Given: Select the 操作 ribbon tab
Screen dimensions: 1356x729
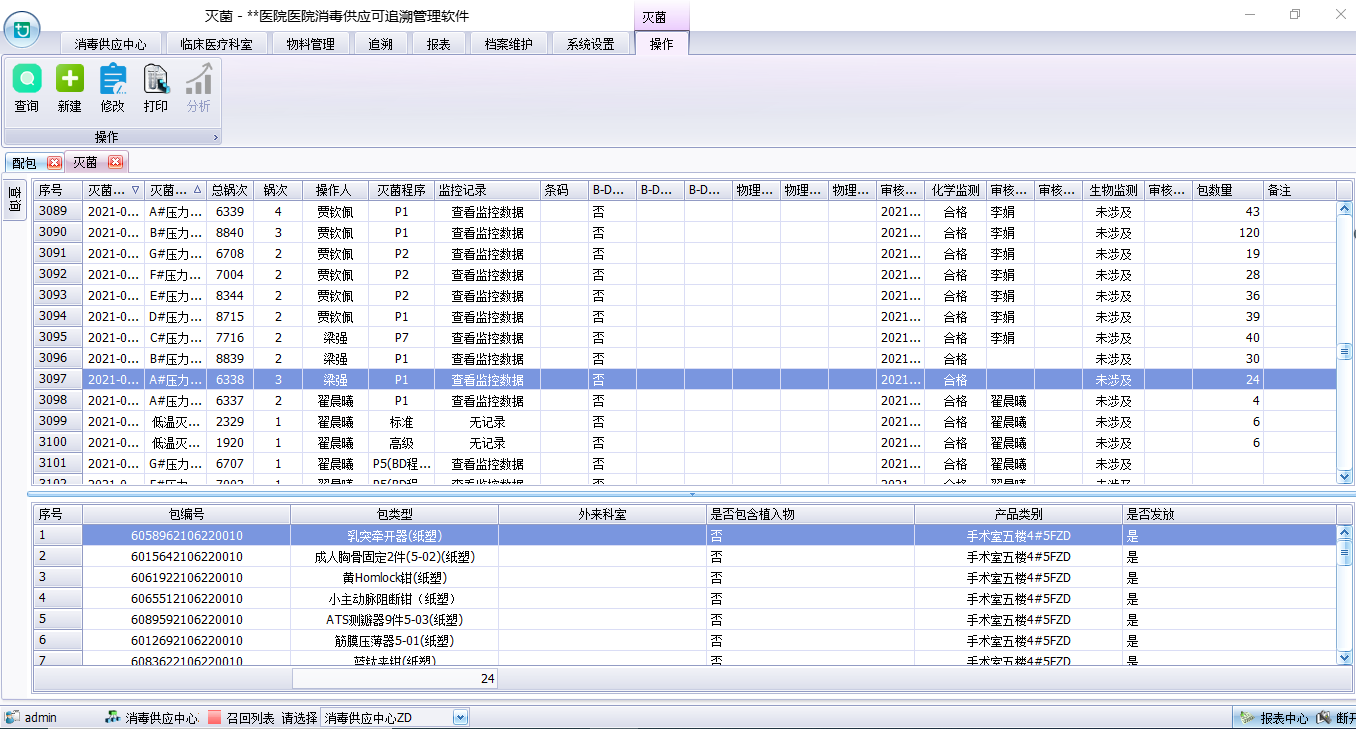Looking at the screenshot, I should point(662,44).
